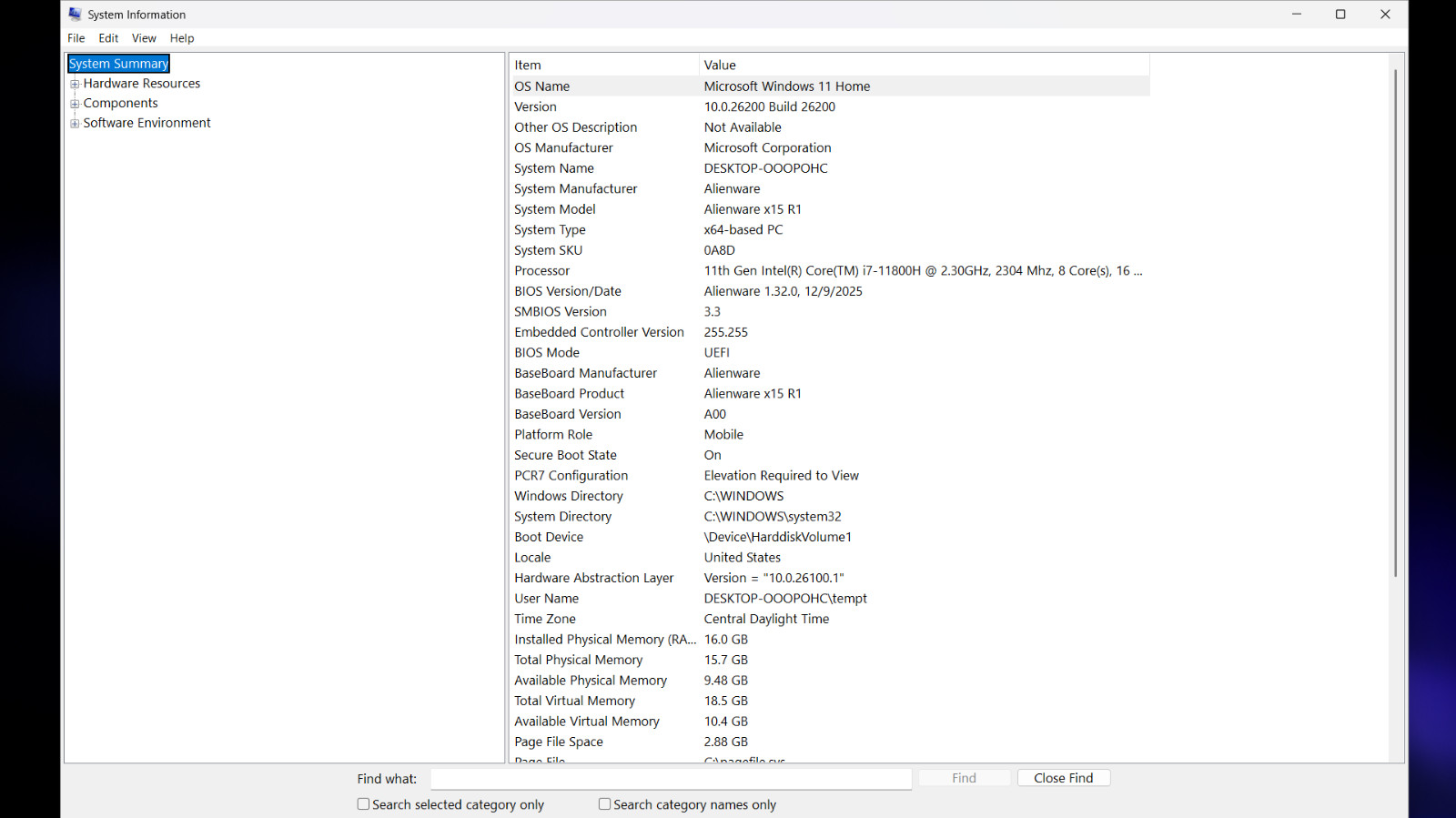Select the BIOS Version/Date row label
1456x818 pixels.
point(568,291)
